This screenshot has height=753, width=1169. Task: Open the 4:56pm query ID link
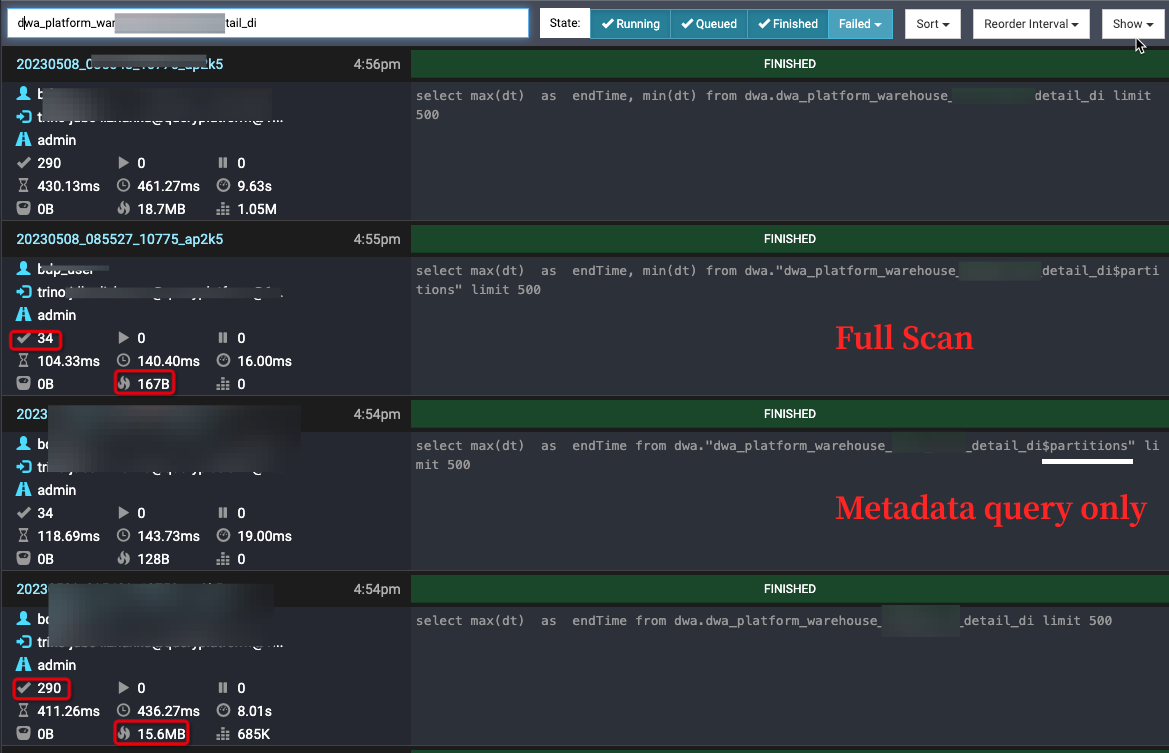pos(119,64)
